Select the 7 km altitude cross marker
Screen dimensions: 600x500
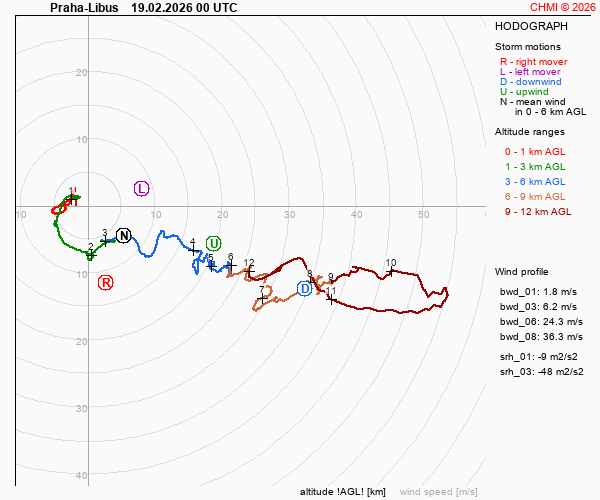point(262,298)
